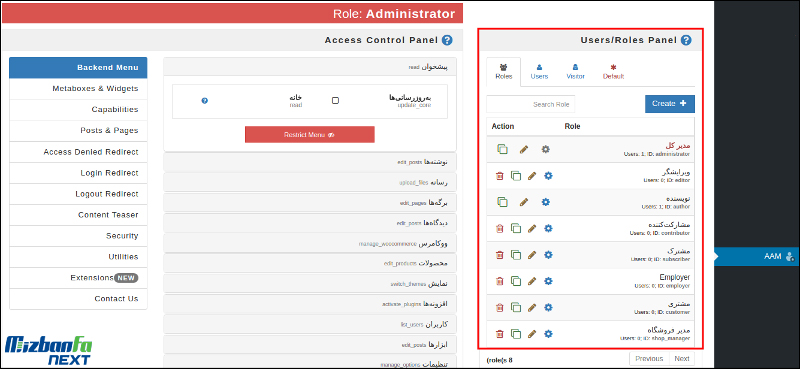Image resolution: width=800 pixels, height=369 pixels.
Task: Clone the administrator role
Action: coord(503,150)
